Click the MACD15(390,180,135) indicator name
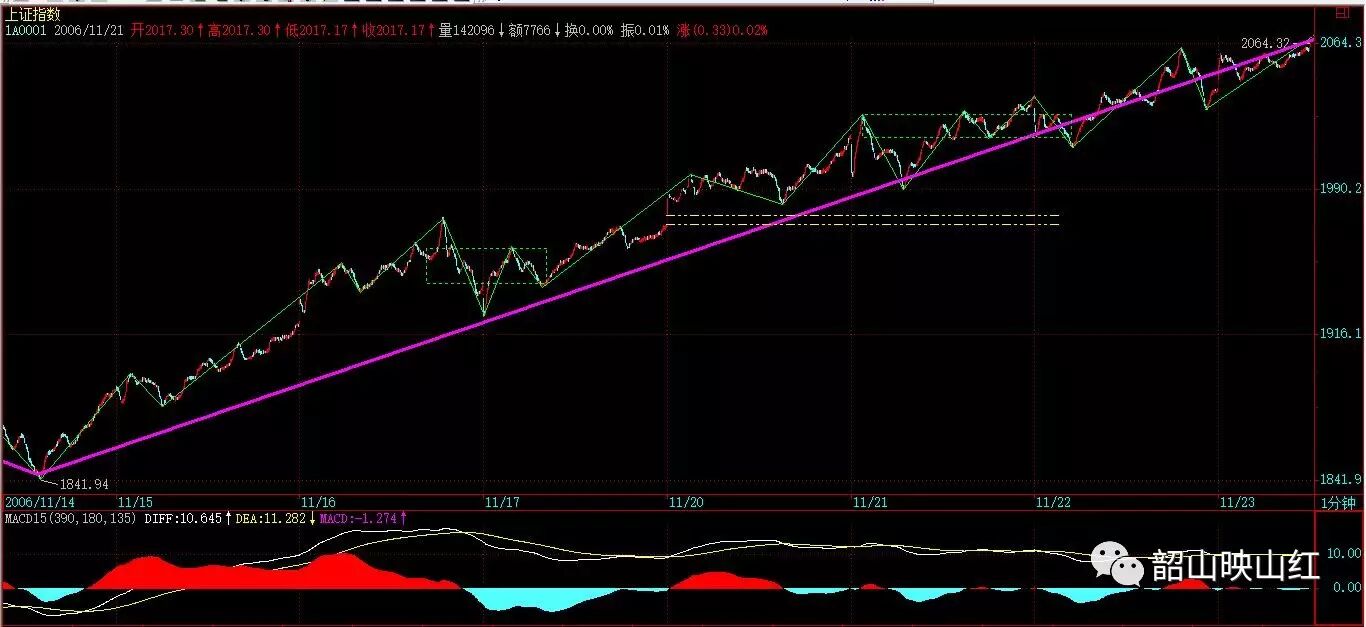The image size is (1366, 627). (x=71, y=519)
